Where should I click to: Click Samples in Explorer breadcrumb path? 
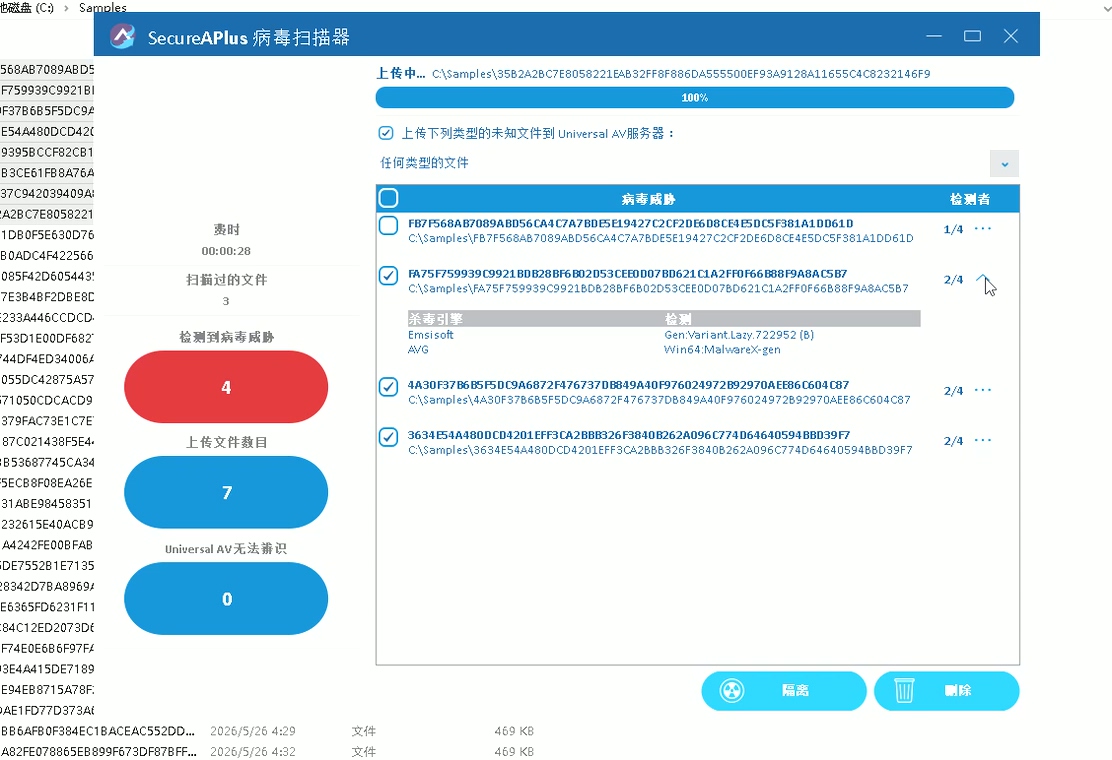103,7
